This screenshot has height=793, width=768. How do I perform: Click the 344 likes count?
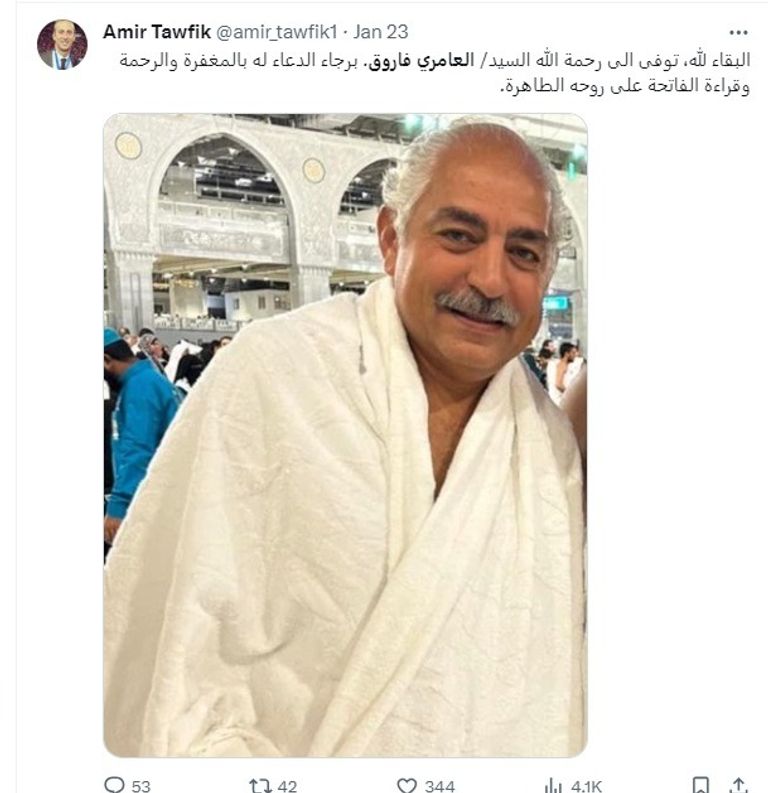click(439, 786)
